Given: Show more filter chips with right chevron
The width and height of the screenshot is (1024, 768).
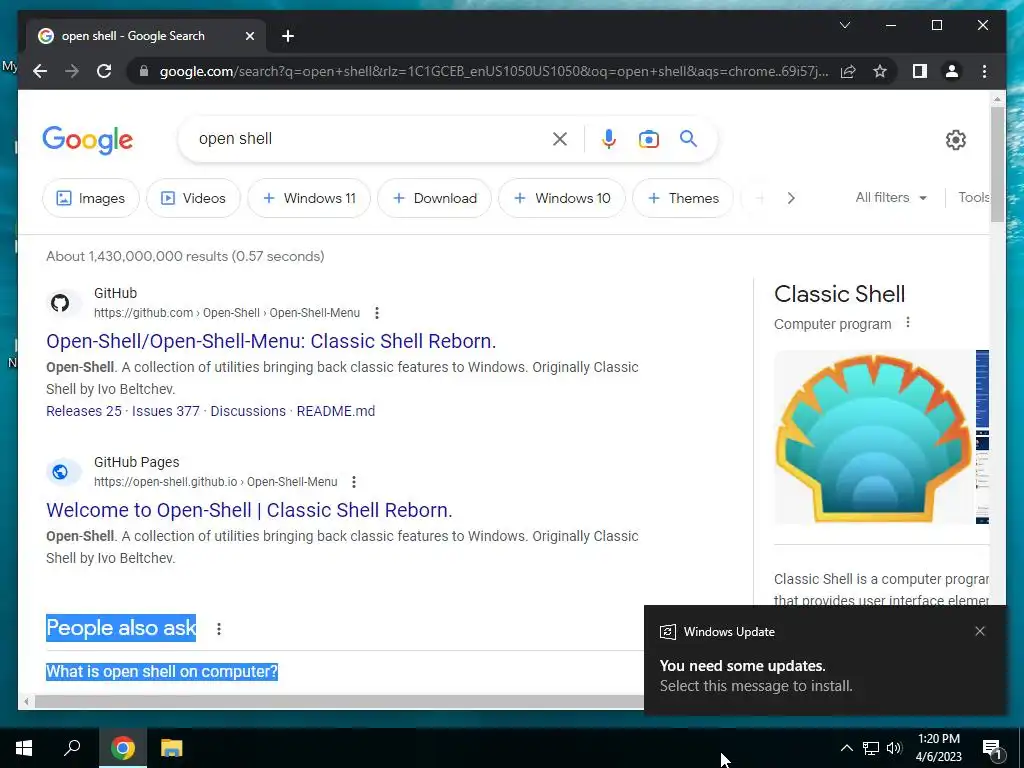Looking at the screenshot, I should pyautogui.click(x=791, y=198).
